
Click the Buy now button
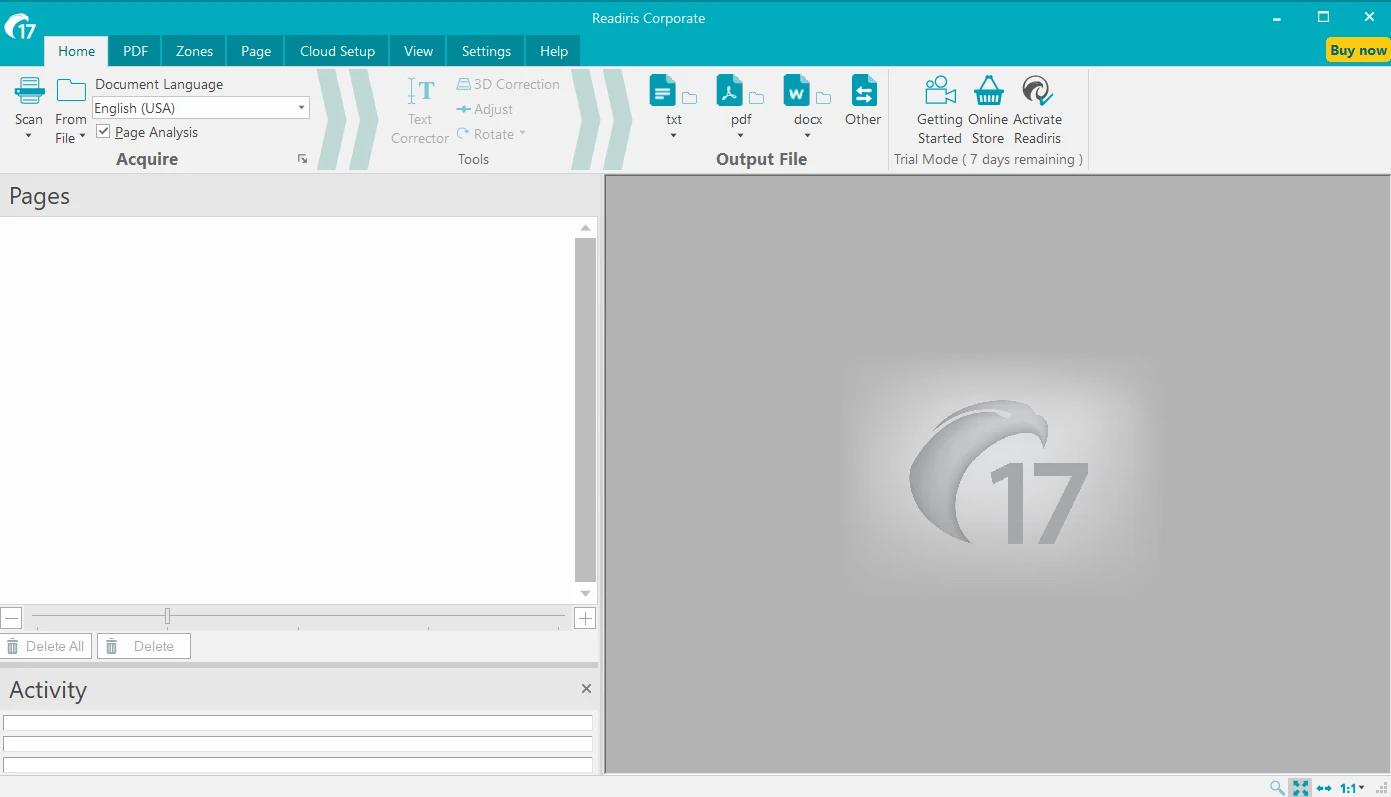pos(1358,50)
